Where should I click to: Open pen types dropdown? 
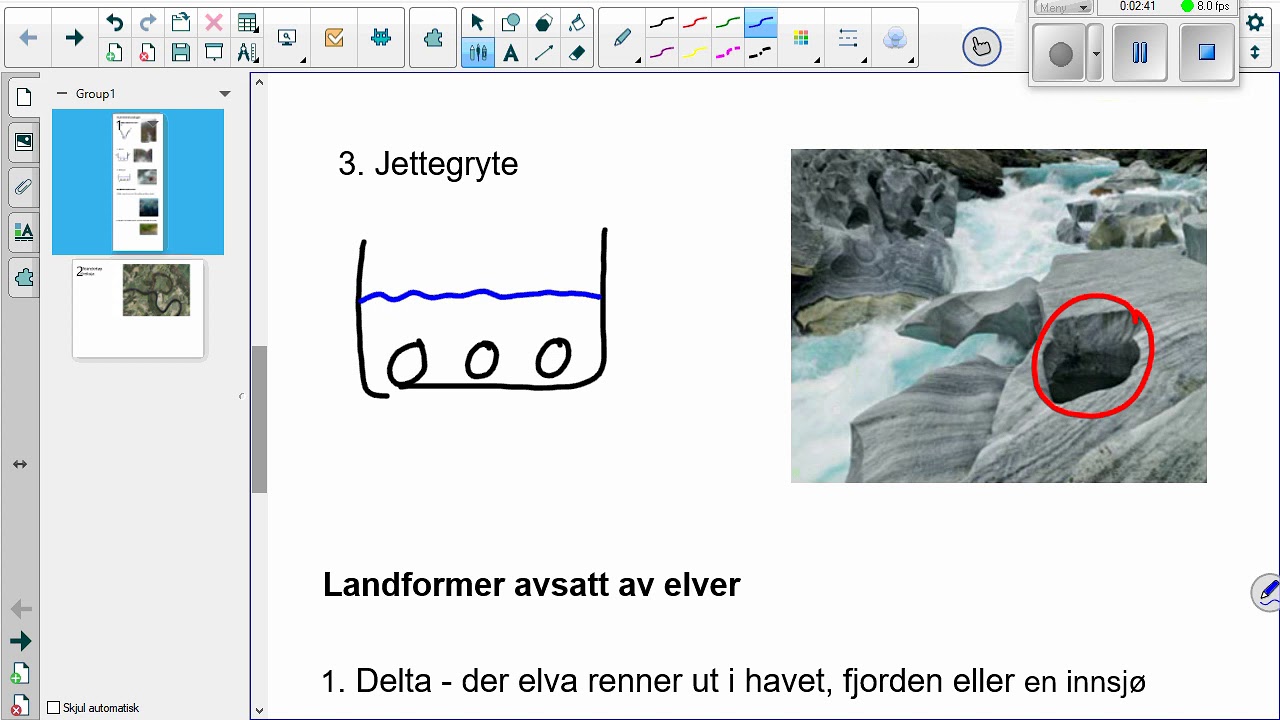point(623,38)
